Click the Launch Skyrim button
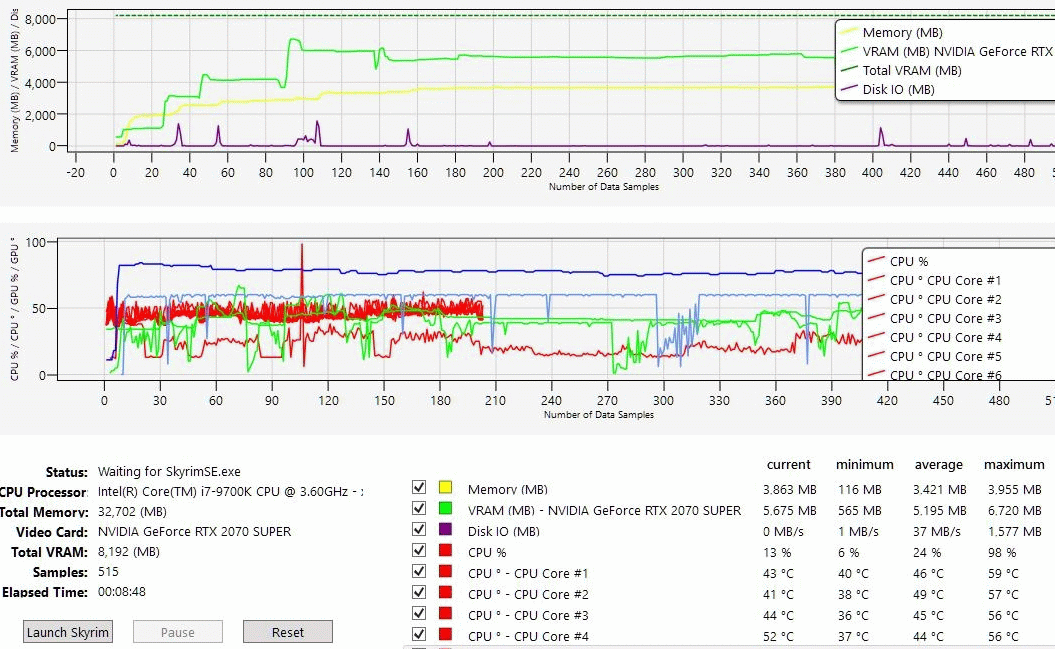Screen dimensions: 1055x649 [x=68, y=632]
